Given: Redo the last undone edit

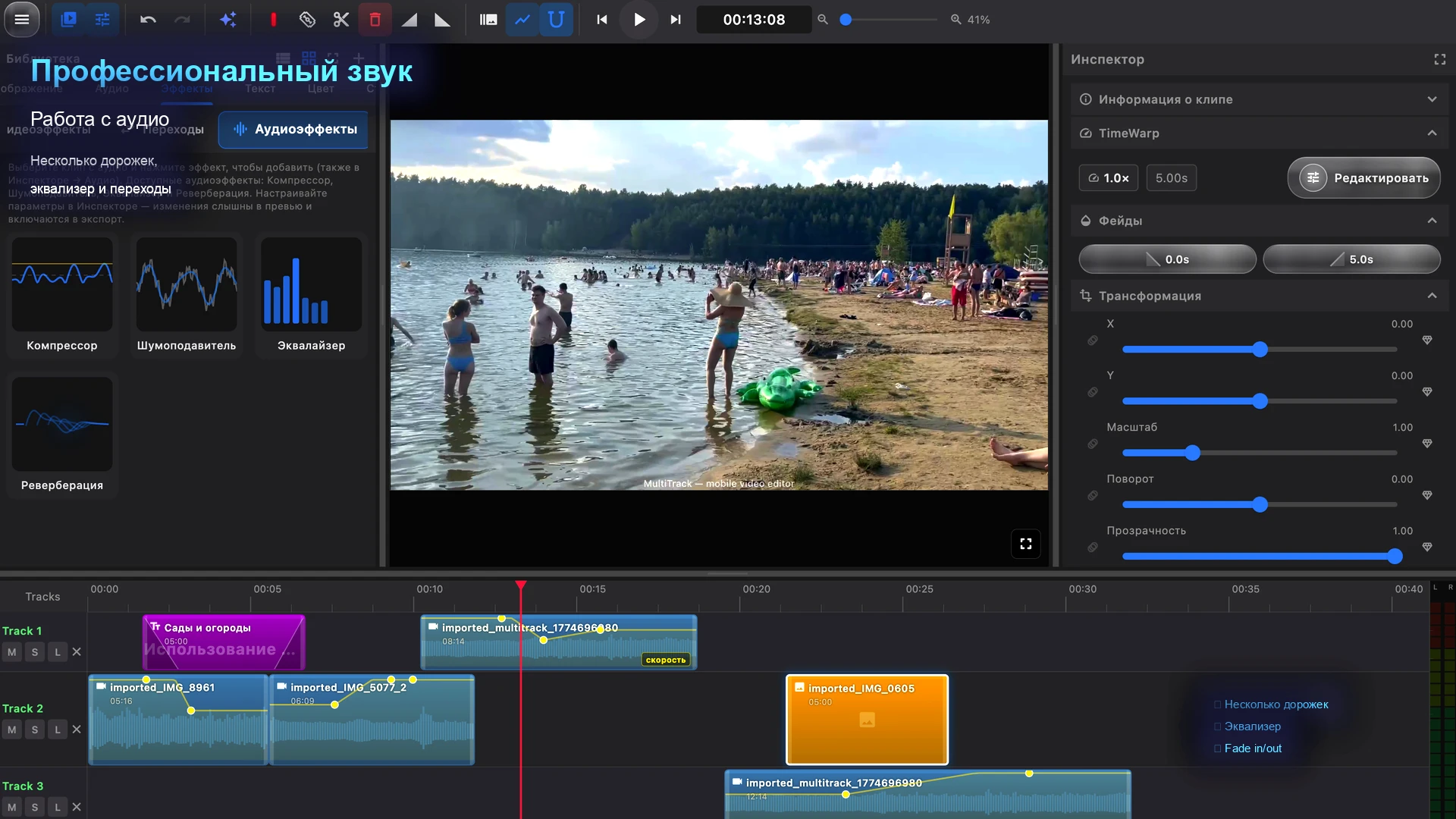Looking at the screenshot, I should (182, 20).
